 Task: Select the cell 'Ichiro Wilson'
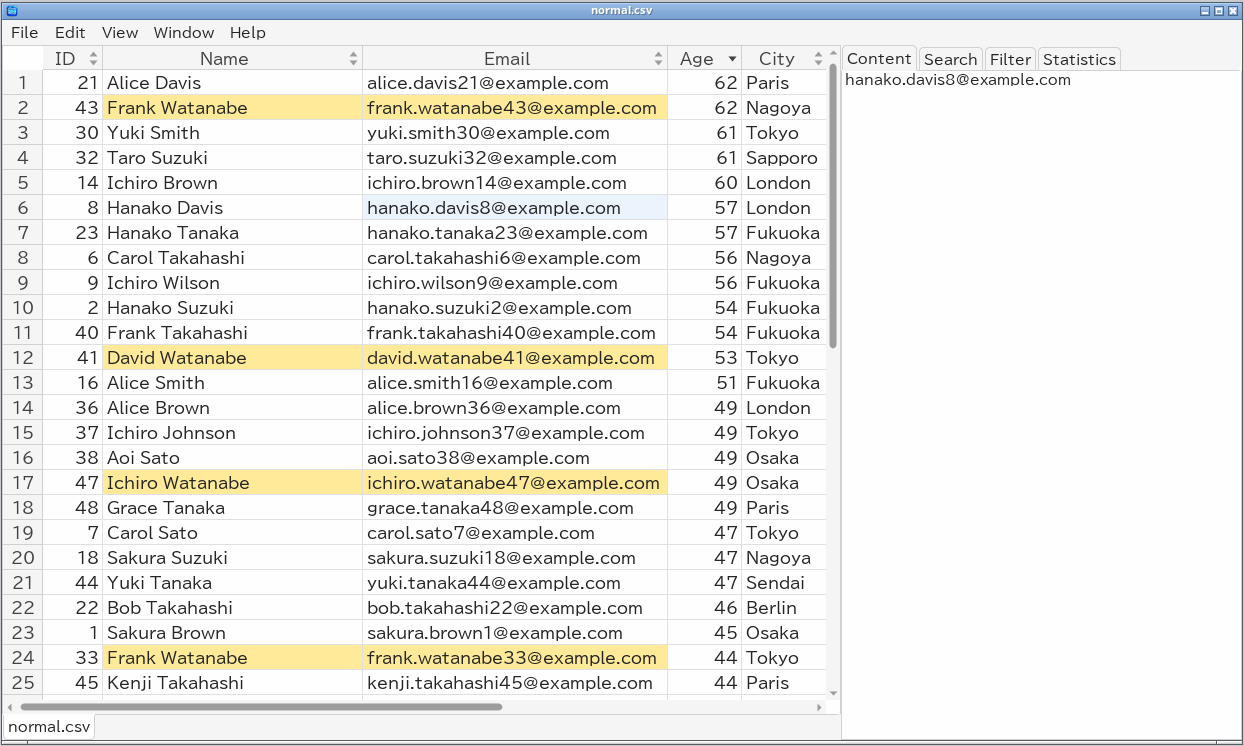232,283
